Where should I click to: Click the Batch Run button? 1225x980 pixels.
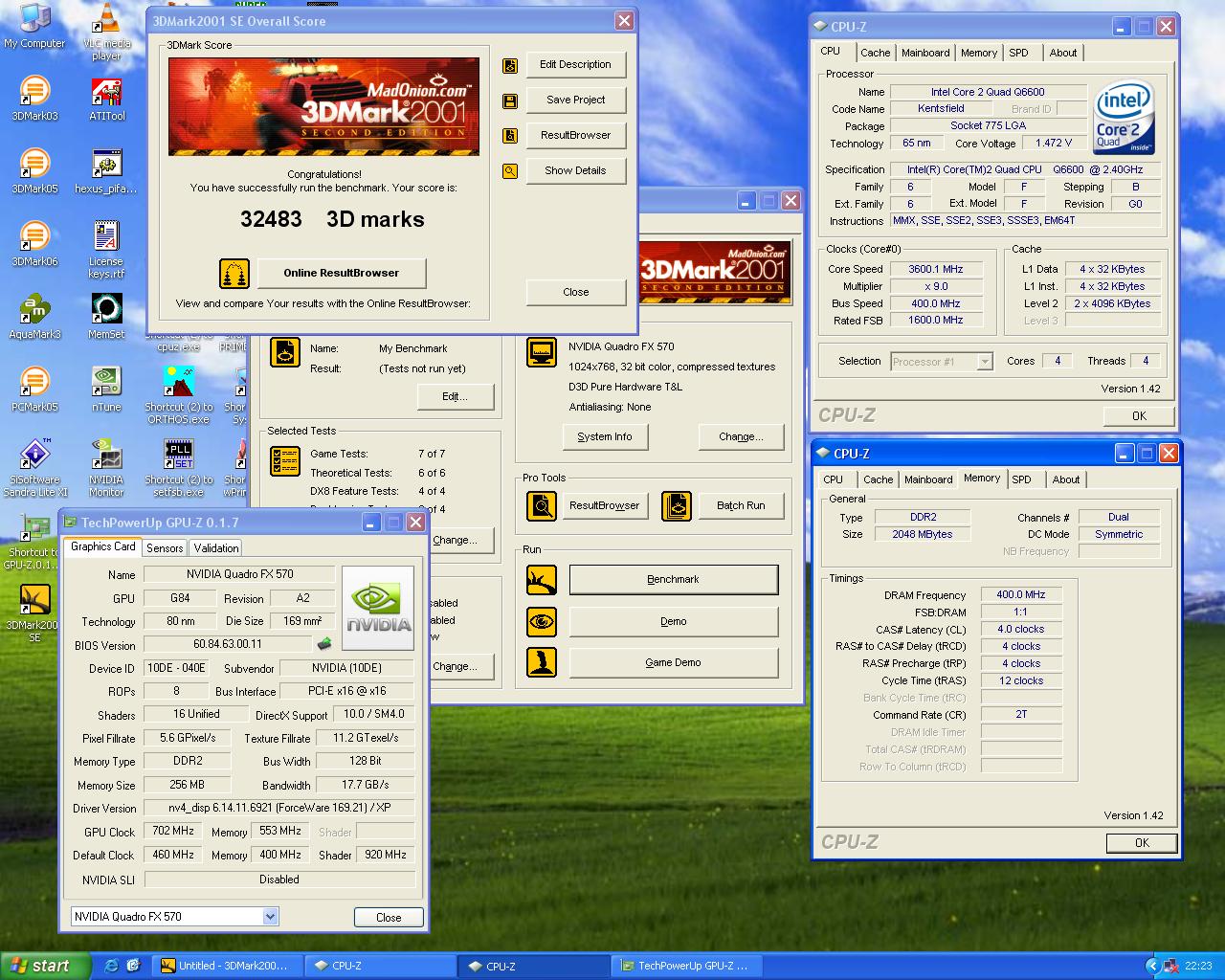pos(741,505)
